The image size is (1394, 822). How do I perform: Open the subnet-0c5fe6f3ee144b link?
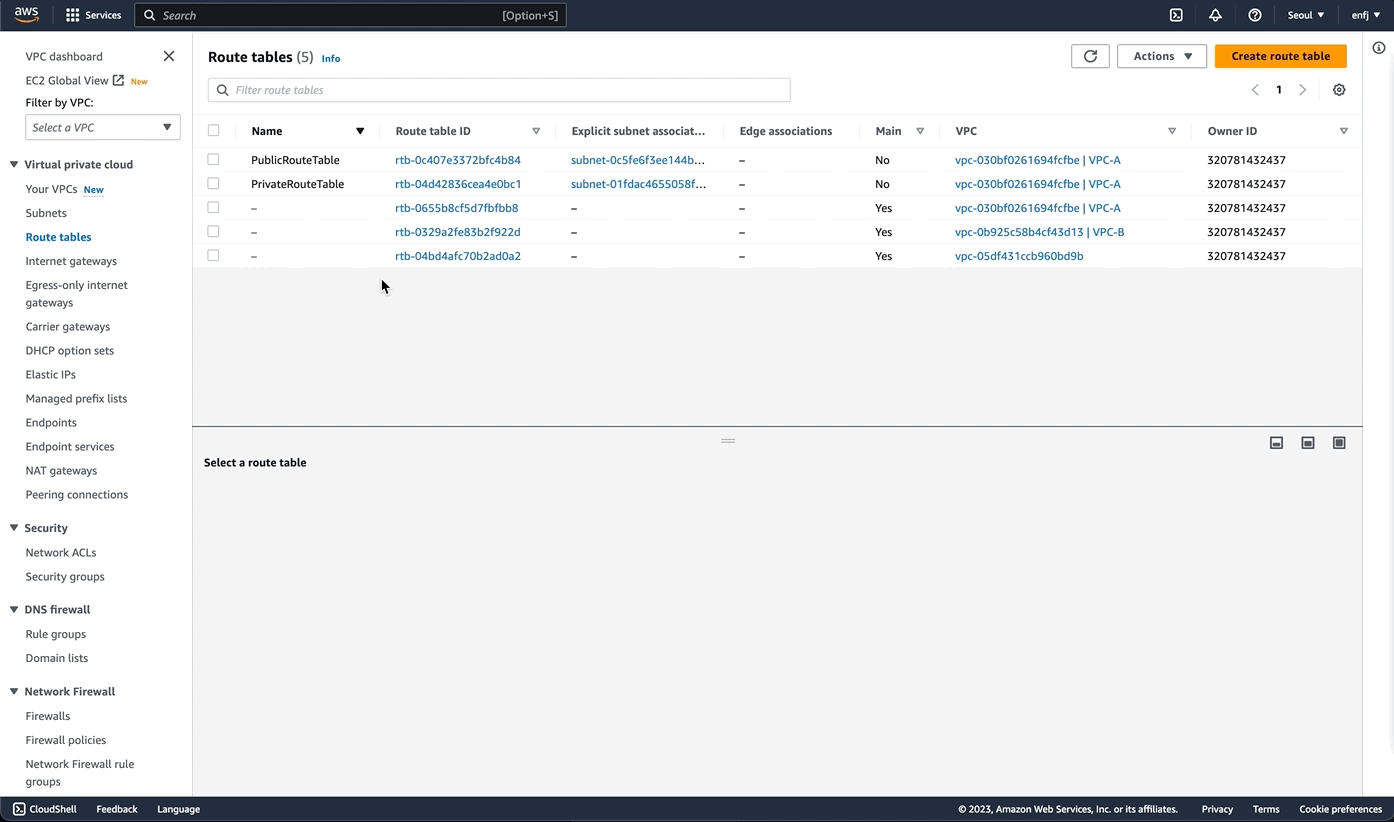coord(638,160)
